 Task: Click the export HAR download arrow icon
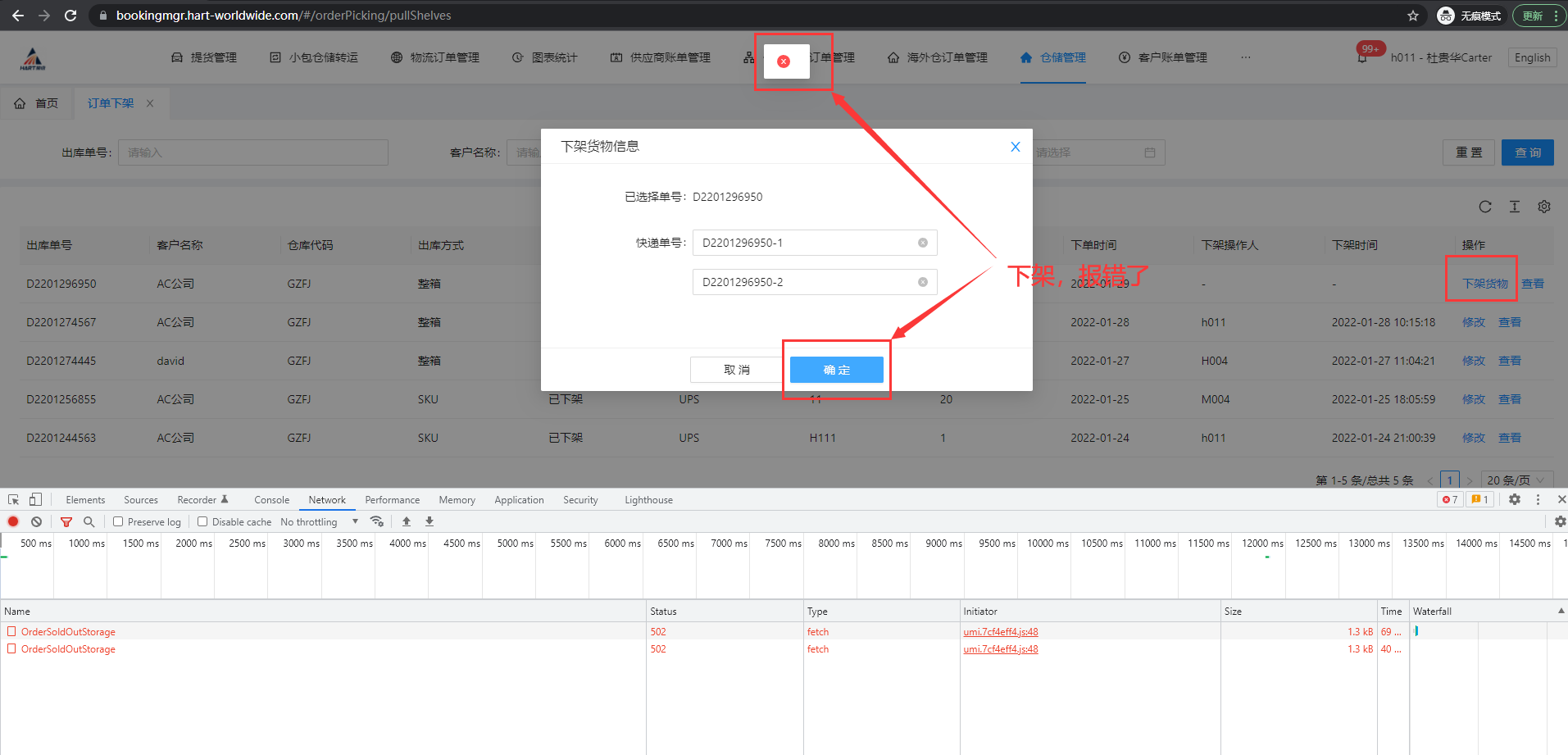tap(429, 521)
